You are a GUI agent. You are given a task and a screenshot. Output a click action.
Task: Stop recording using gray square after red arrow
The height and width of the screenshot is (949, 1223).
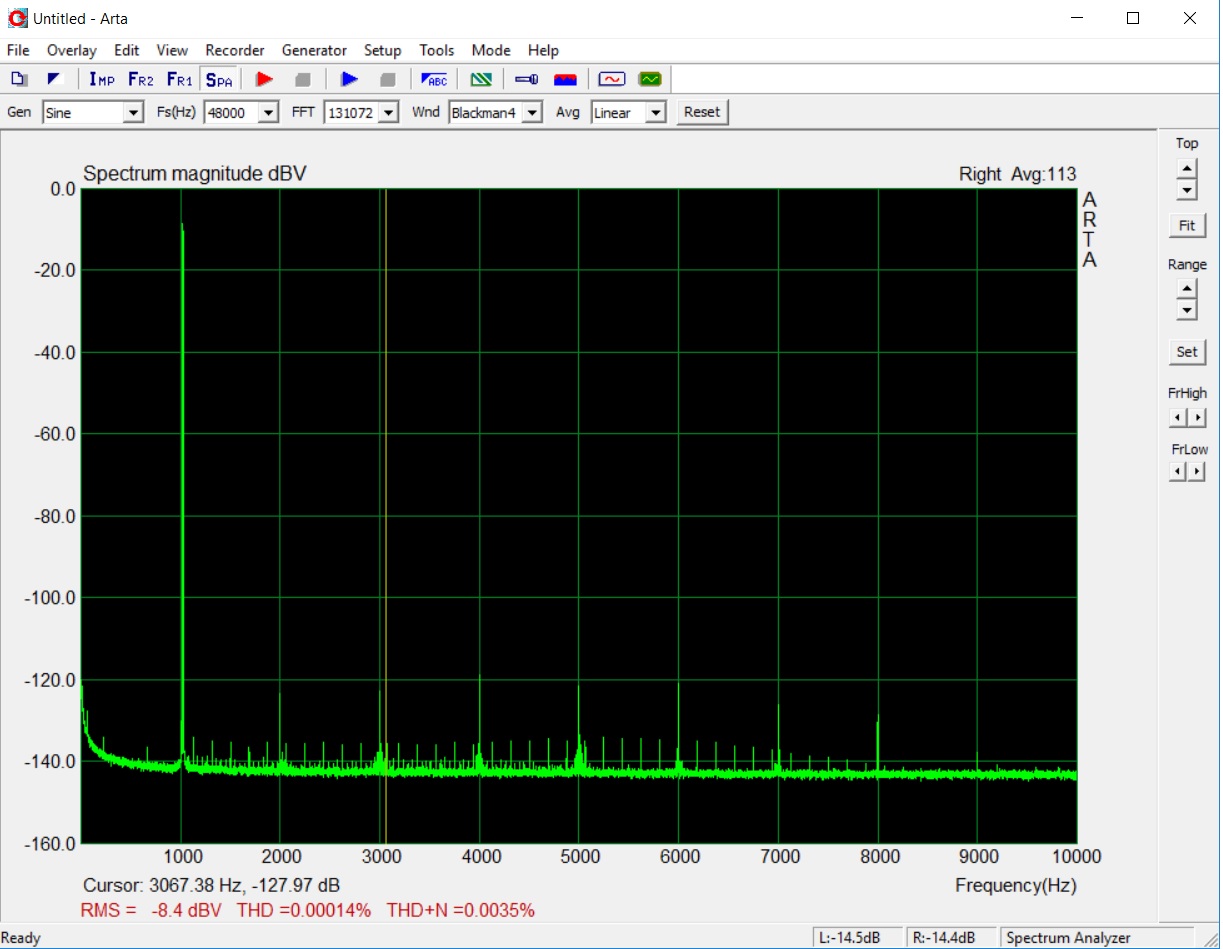pos(303,79)
